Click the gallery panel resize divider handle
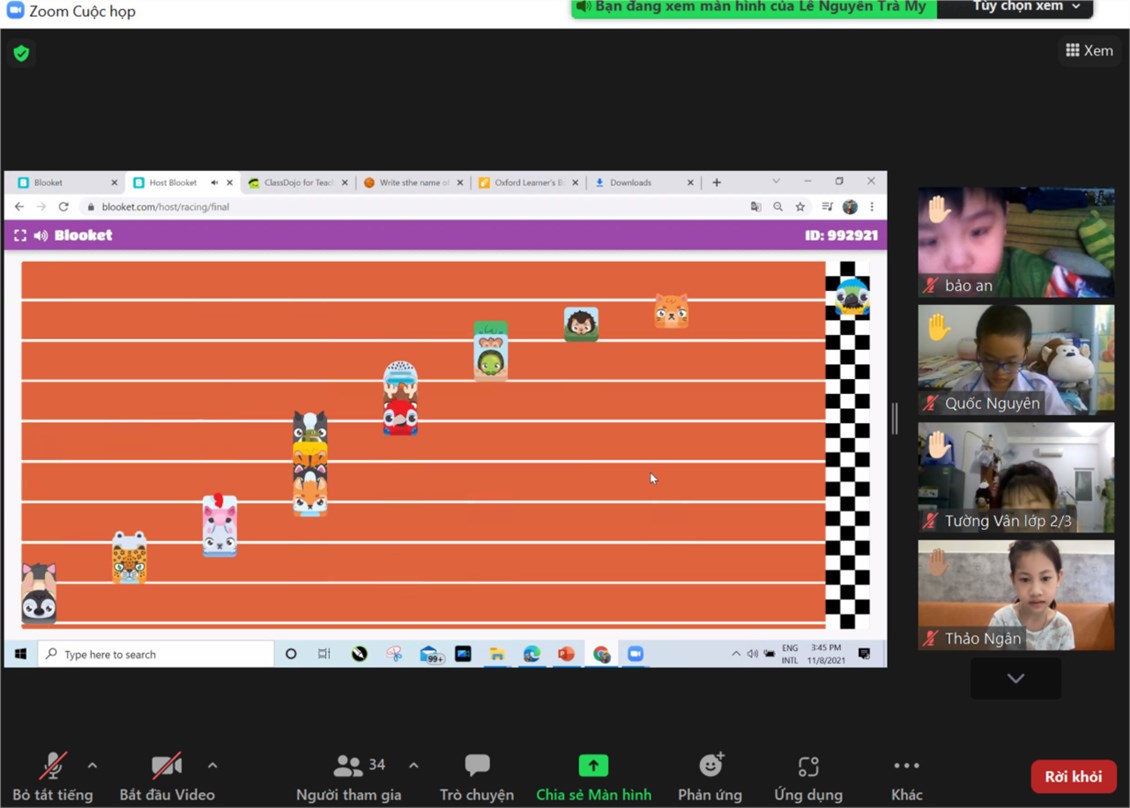 894,419
